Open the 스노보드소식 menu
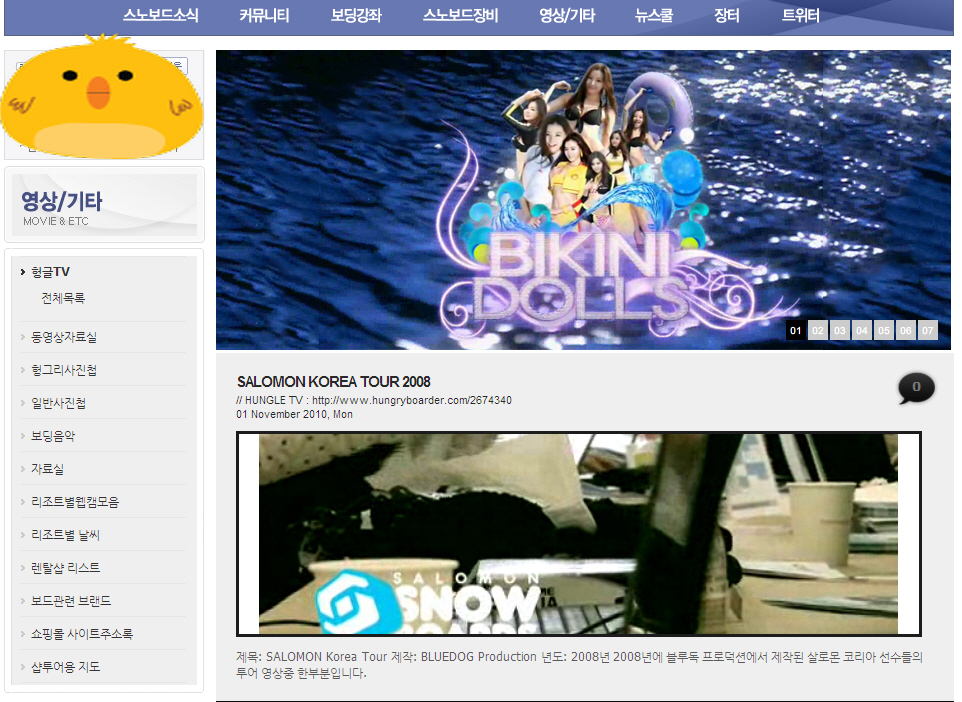962x702 pixels. click(x=161, y=15)
